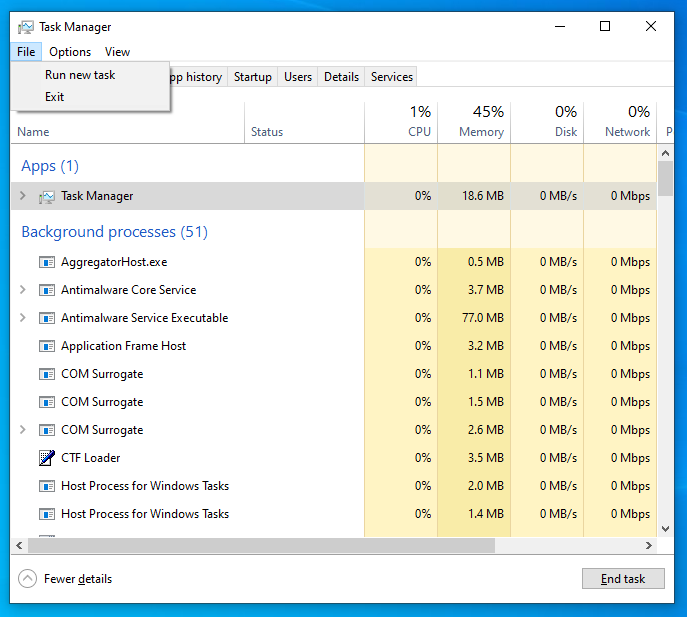This screenshot has height=617, width=687.
Task: Expand Antimalware Service Executable row
Action: coord(23,318)
